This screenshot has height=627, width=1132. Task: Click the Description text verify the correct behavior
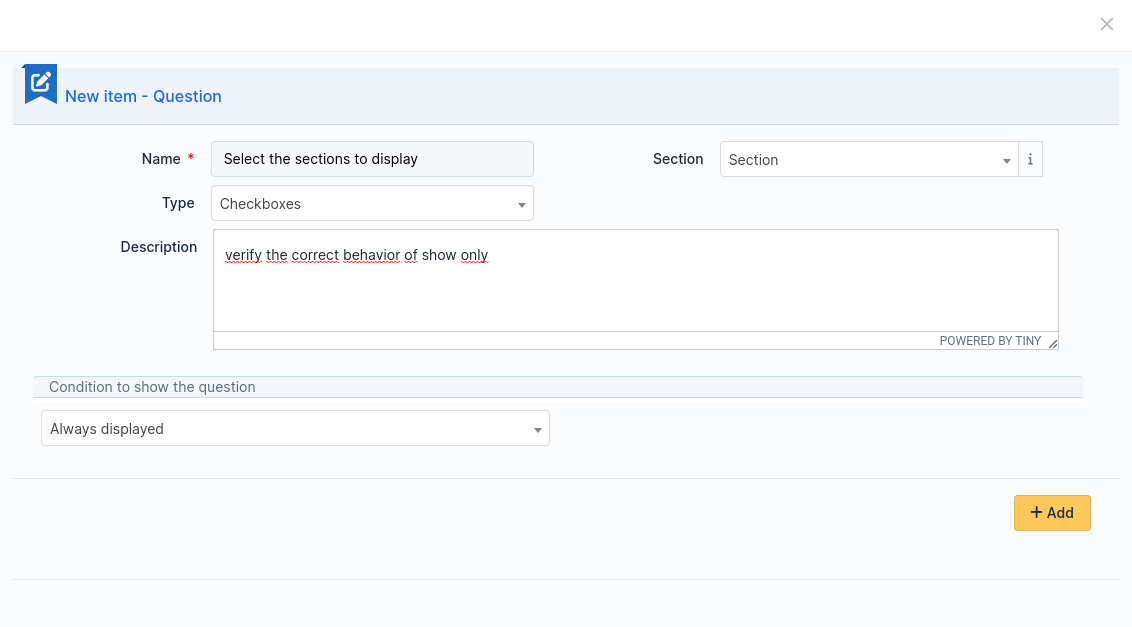(355, 255)
